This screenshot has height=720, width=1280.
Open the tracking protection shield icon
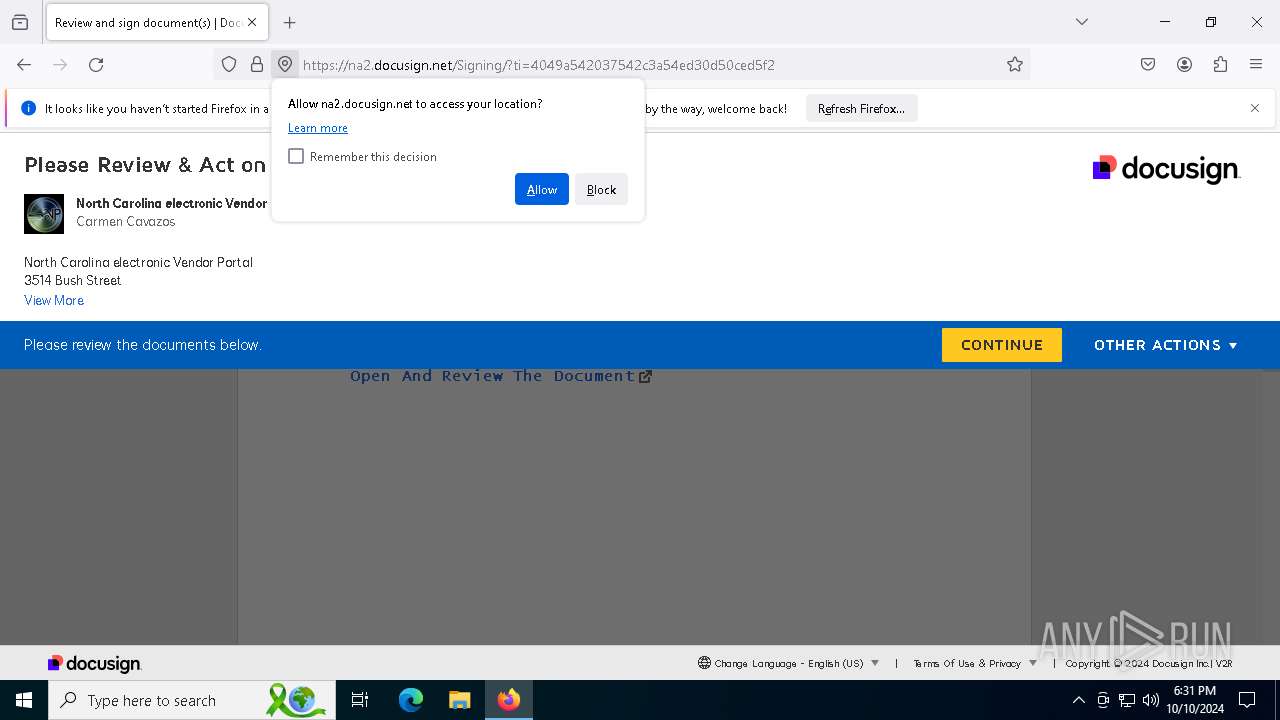(x=229, y=65)
